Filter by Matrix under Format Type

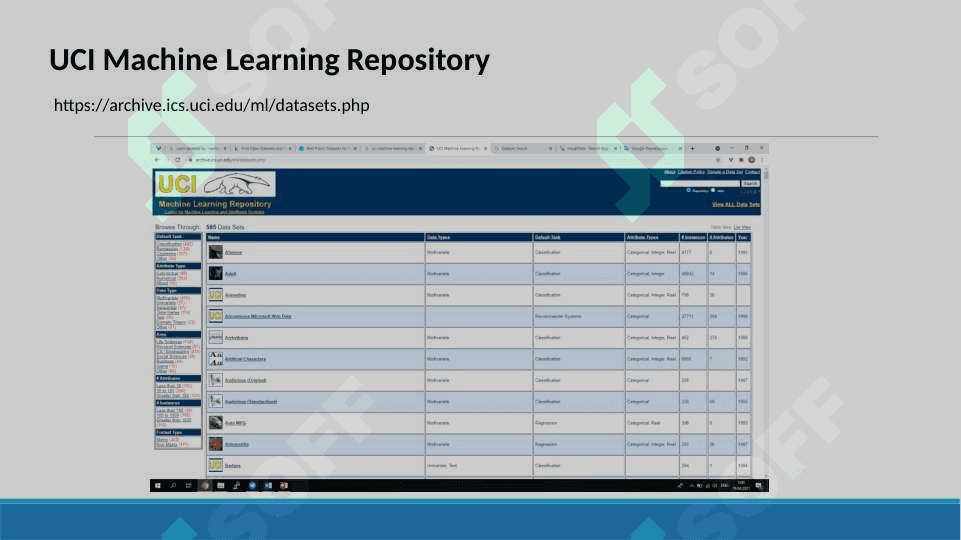click(162, 439)
